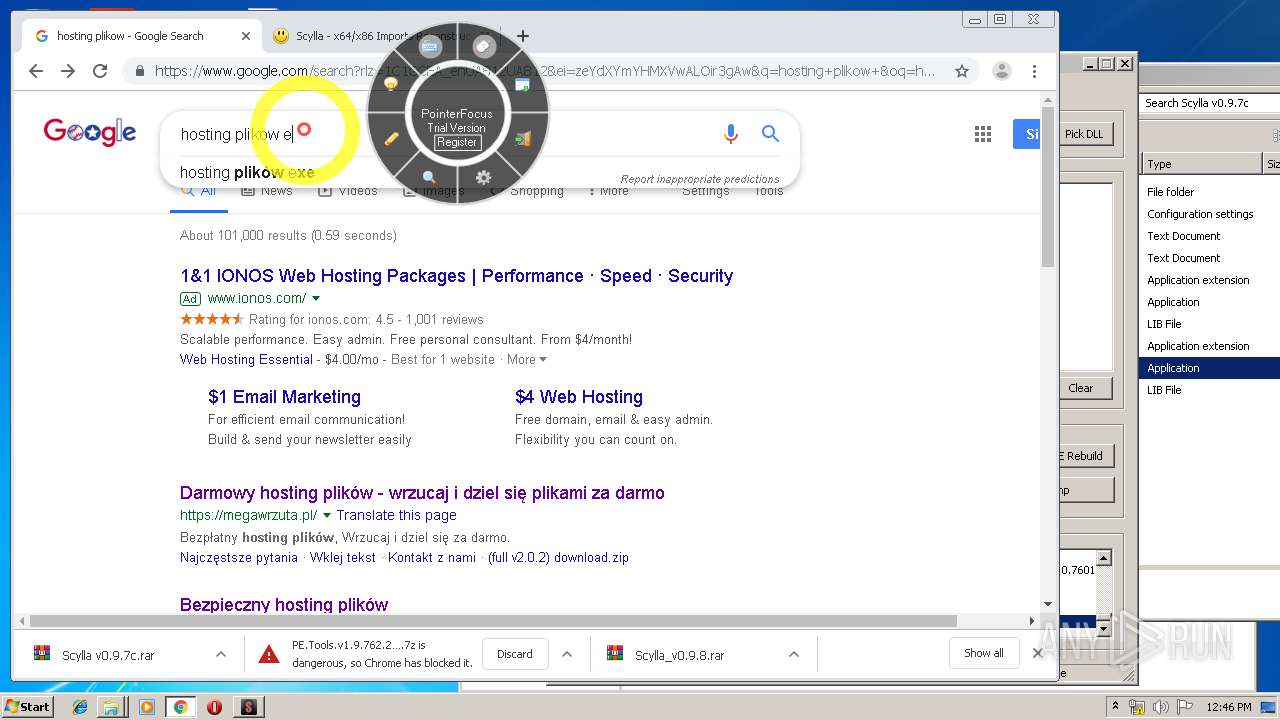Launch Internet Explorer from the taskbar
Screen dimensions: 1280x720
tap(80, 707)
